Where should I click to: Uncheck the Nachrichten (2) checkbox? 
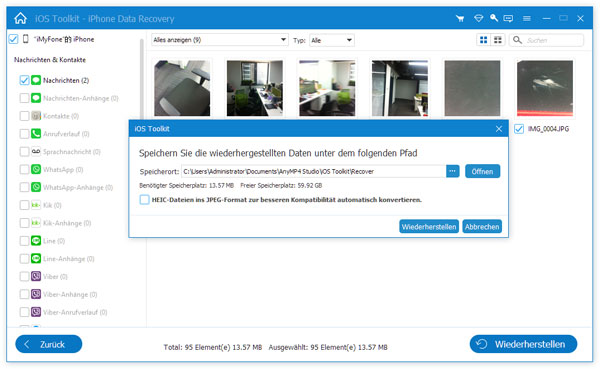tap(24, 80)
